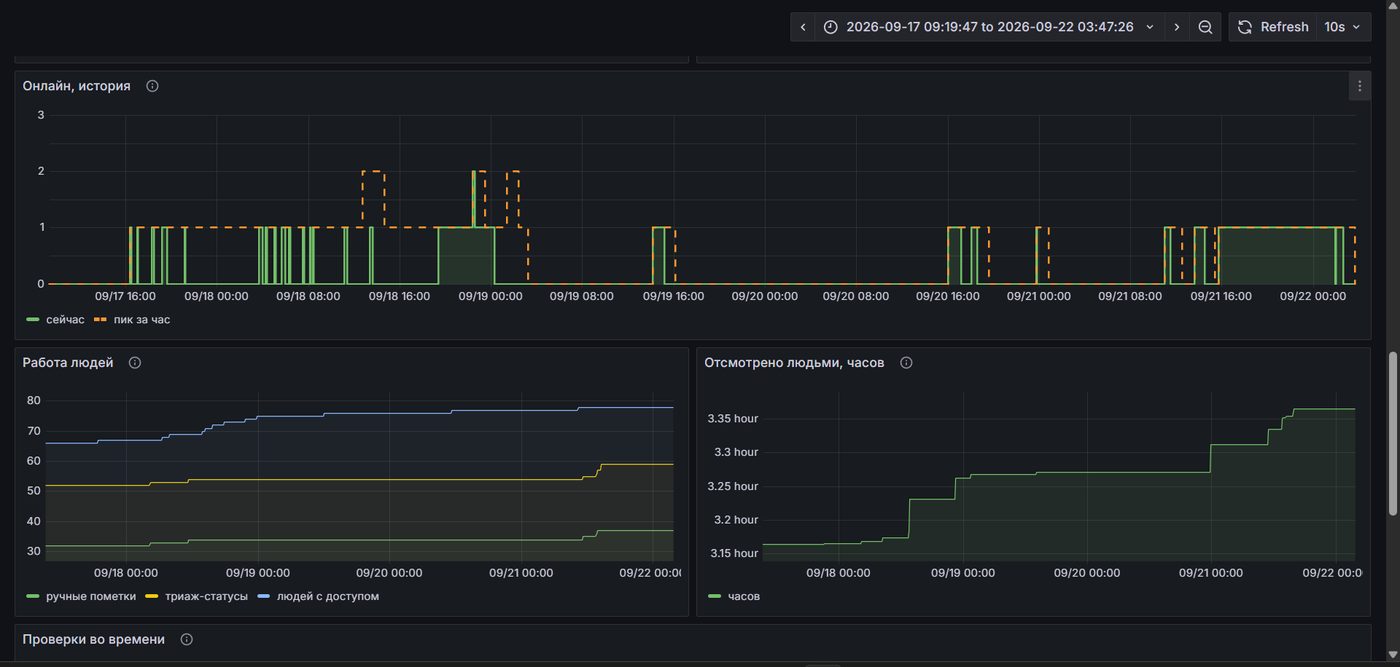Click the page vertical scrollbar thumb
The image size is (1400, 667).
click(x=1393, y=433)
